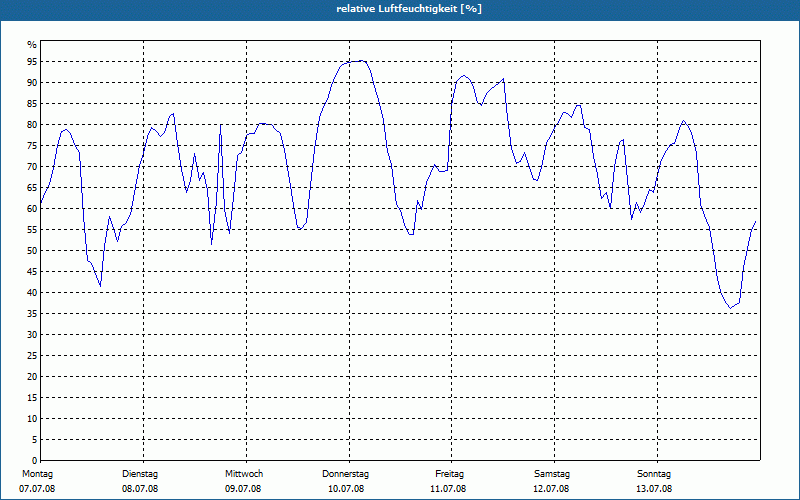Select the y-axis value 70

[x=32, y=167]
